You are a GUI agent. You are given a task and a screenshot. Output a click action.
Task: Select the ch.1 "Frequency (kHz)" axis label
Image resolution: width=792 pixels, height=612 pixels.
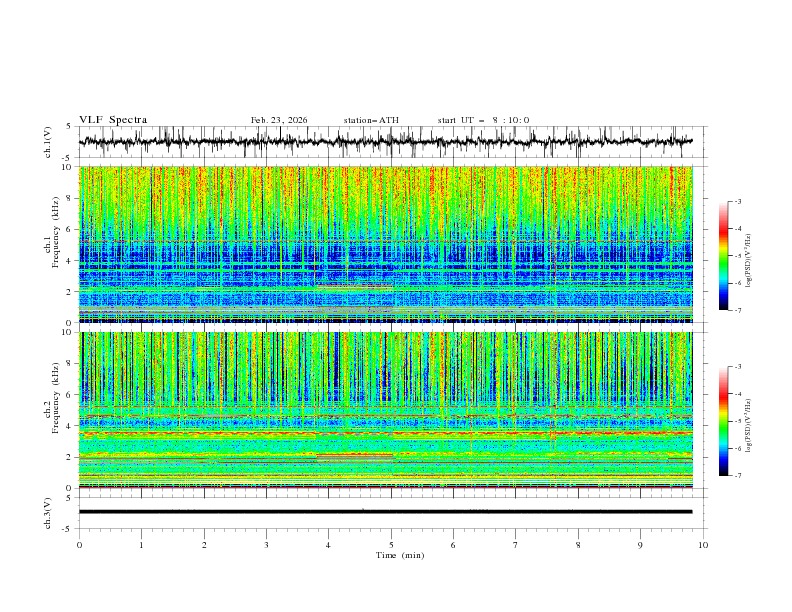(x=56, y=230)
